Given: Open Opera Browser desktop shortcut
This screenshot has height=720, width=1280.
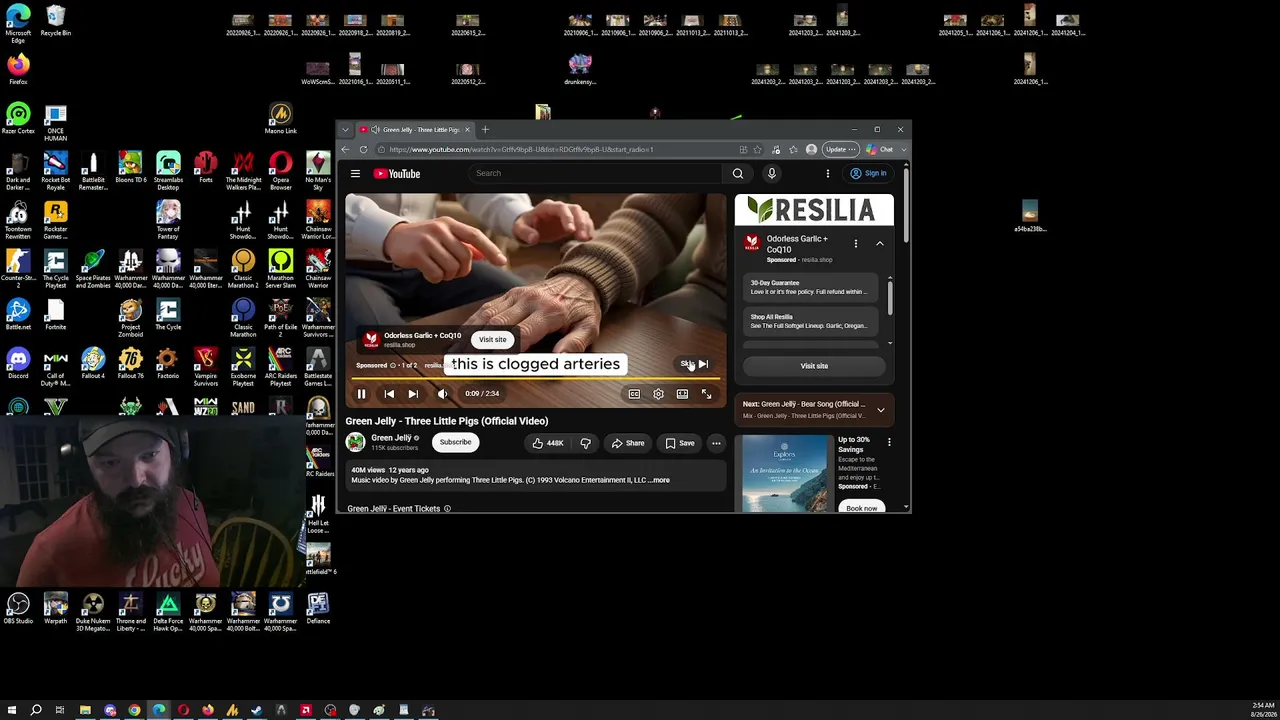Looking at the screenshot, I should pyautogui.click(x=281, y=170).
